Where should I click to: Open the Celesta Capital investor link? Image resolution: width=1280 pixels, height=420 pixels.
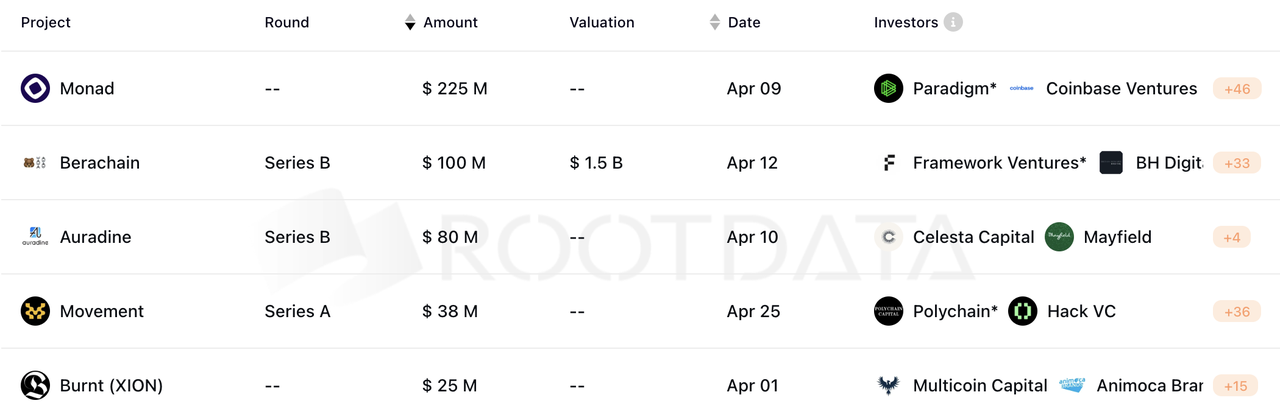[973, 237]
